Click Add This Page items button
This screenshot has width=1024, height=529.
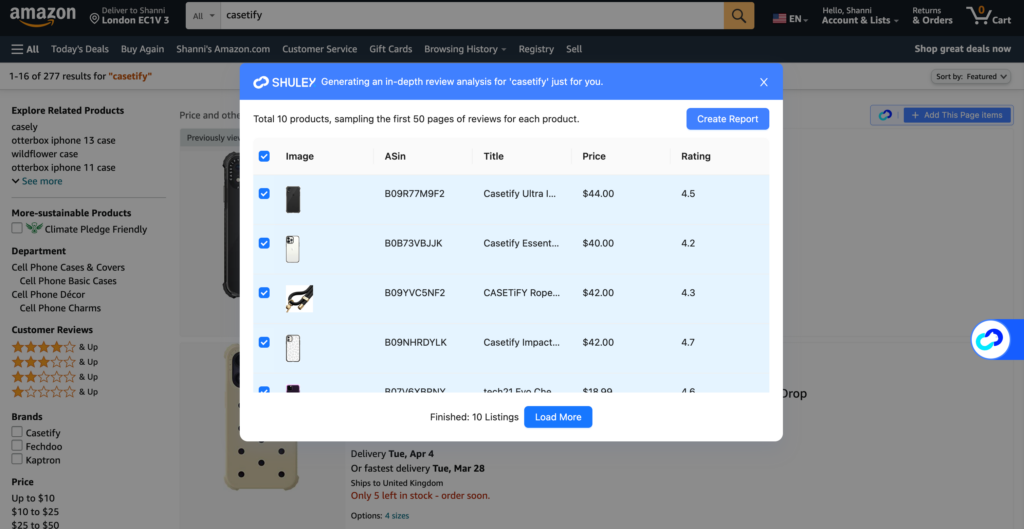tap(957, 115)
